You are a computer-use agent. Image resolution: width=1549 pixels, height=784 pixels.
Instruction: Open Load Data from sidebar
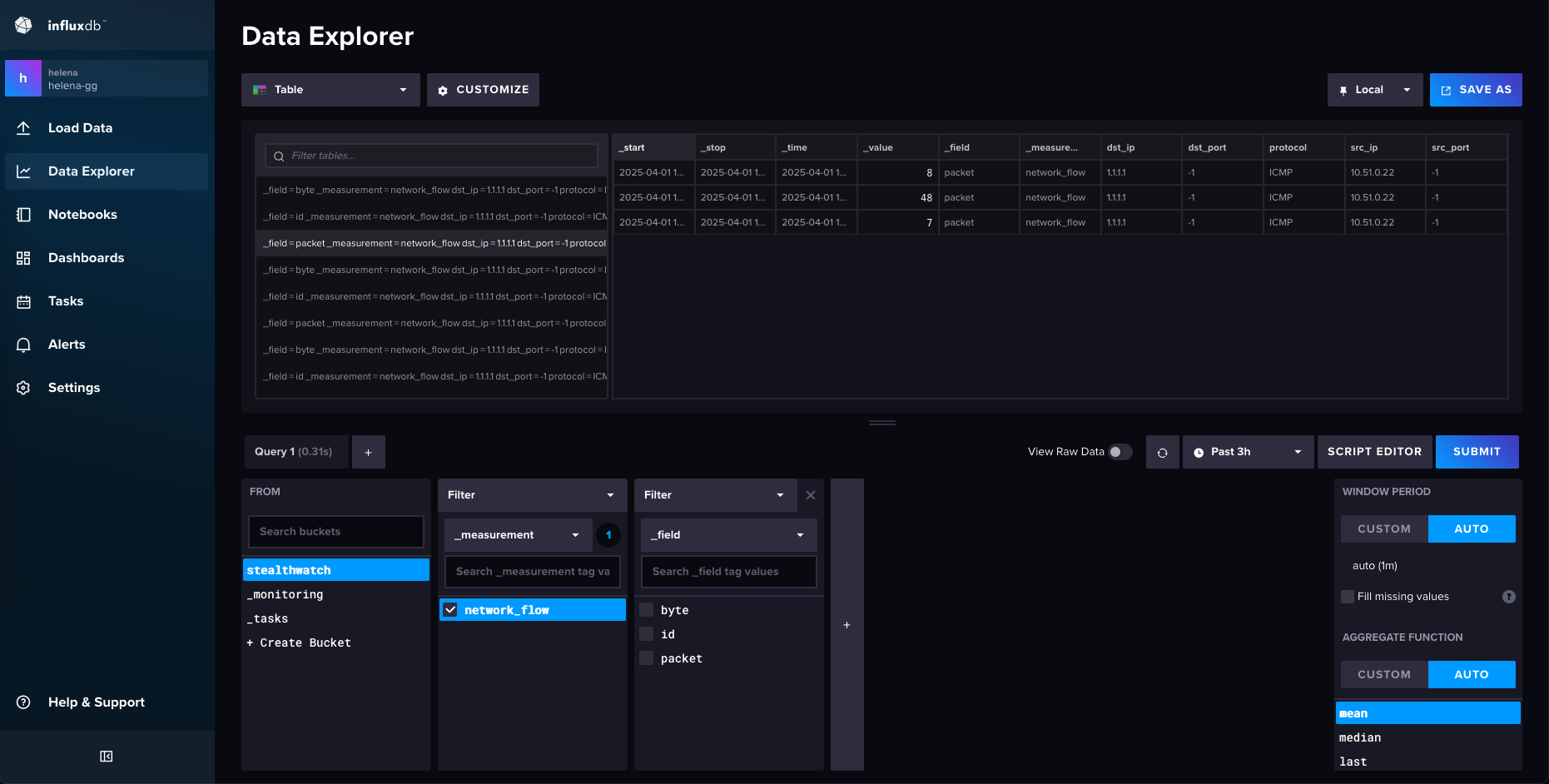(80, 128)
